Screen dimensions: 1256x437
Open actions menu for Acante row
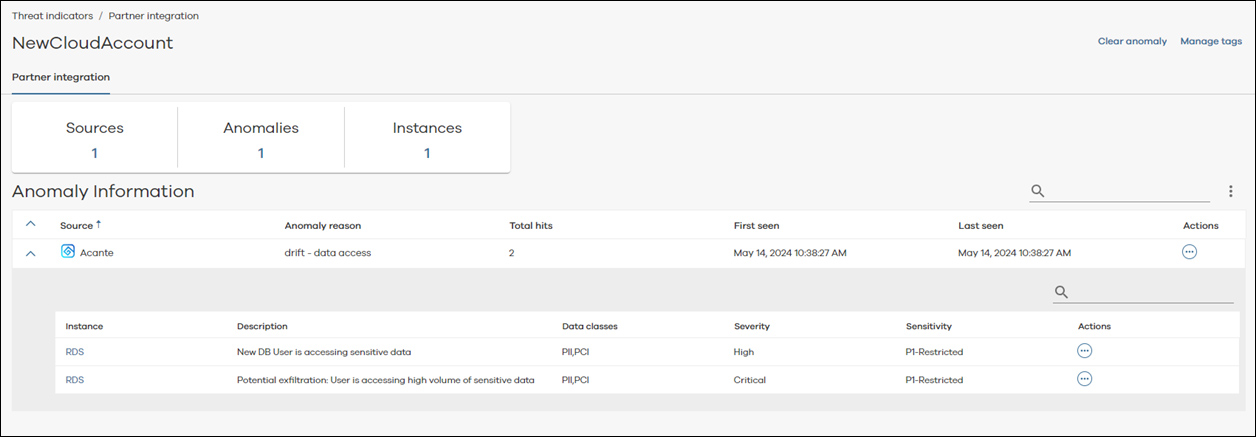pyautogui.click(x=1189, y=252)
